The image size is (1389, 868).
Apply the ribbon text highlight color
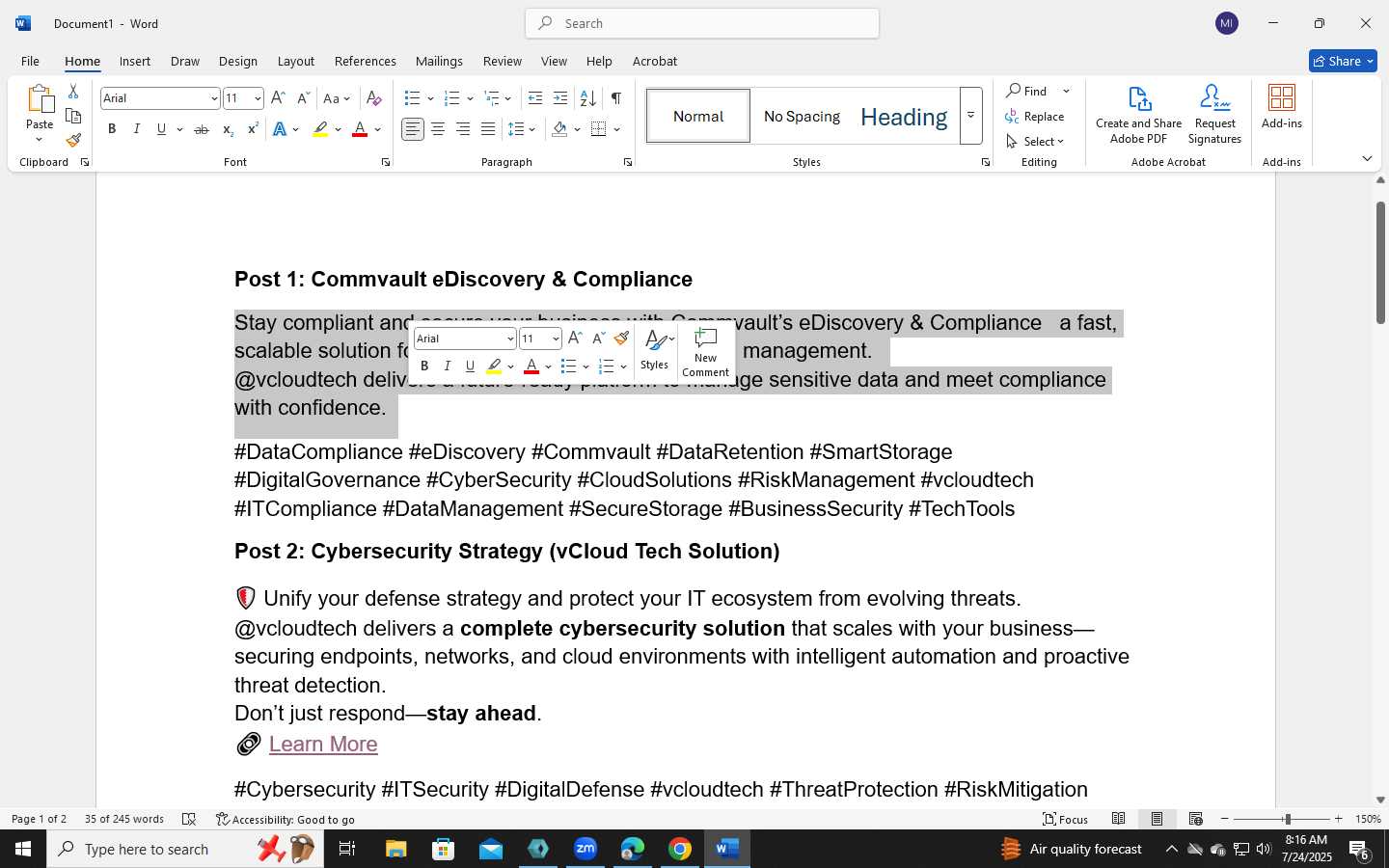click(320, 129)
